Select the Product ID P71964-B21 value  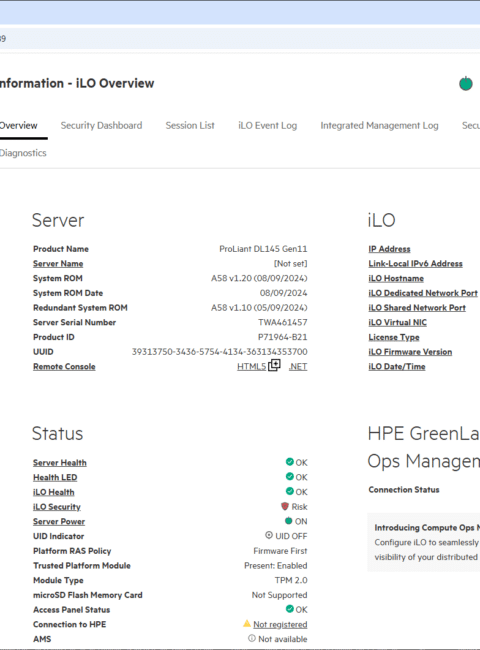[x=283, y=337]
